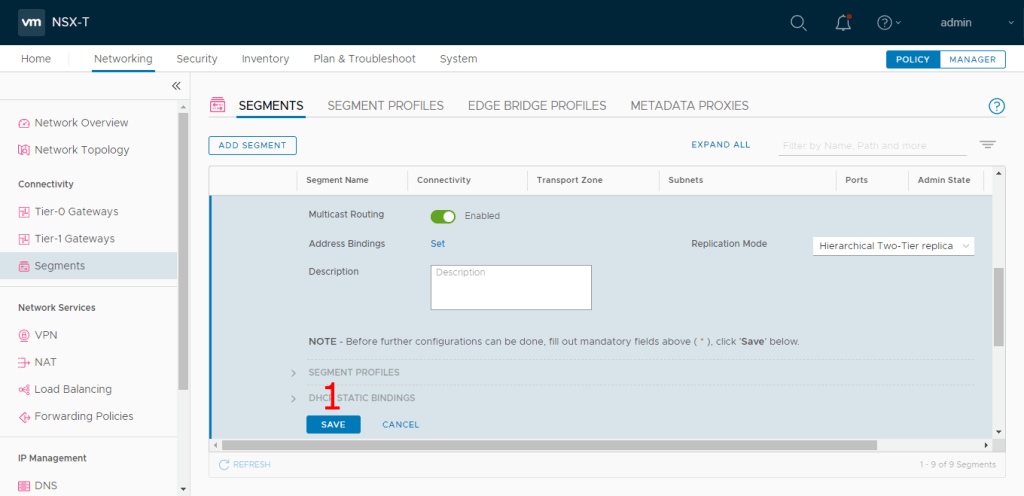Click the Segments page help icon
The height and width of the screenshot is (496, 1024).
(996, 106)
